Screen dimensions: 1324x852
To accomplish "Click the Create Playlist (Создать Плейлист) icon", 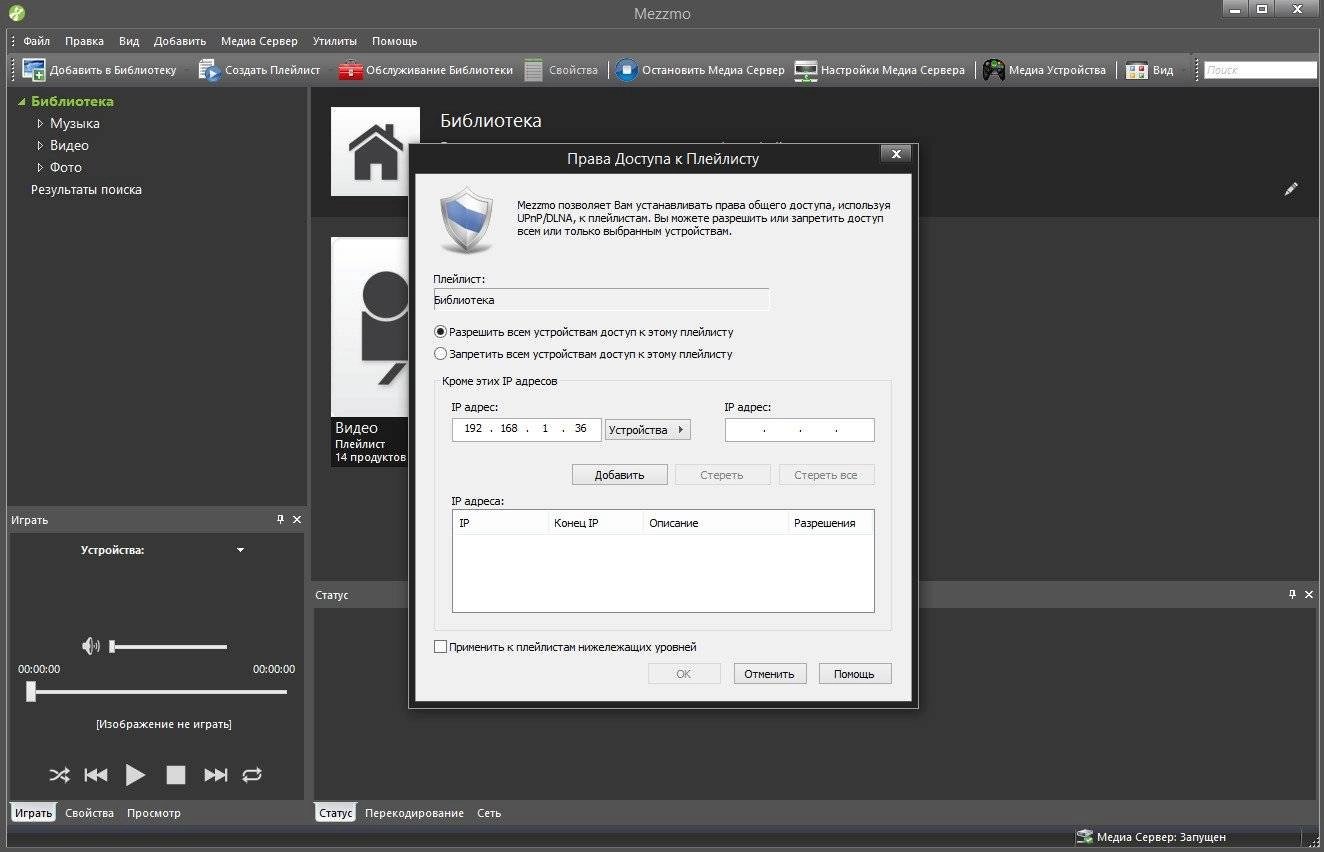I will [209, 70].
